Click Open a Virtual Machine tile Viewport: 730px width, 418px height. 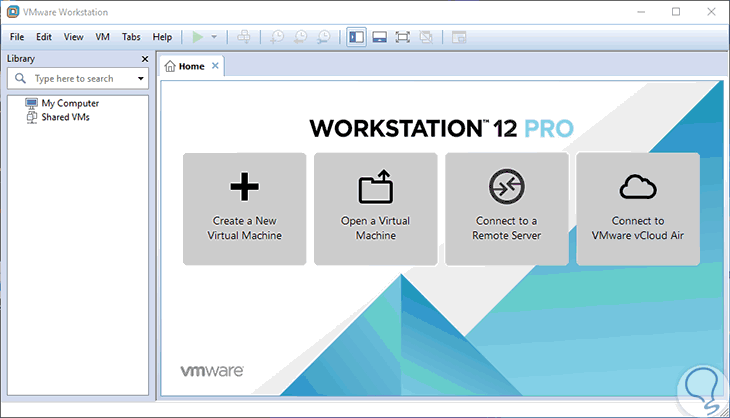point(376,209)
